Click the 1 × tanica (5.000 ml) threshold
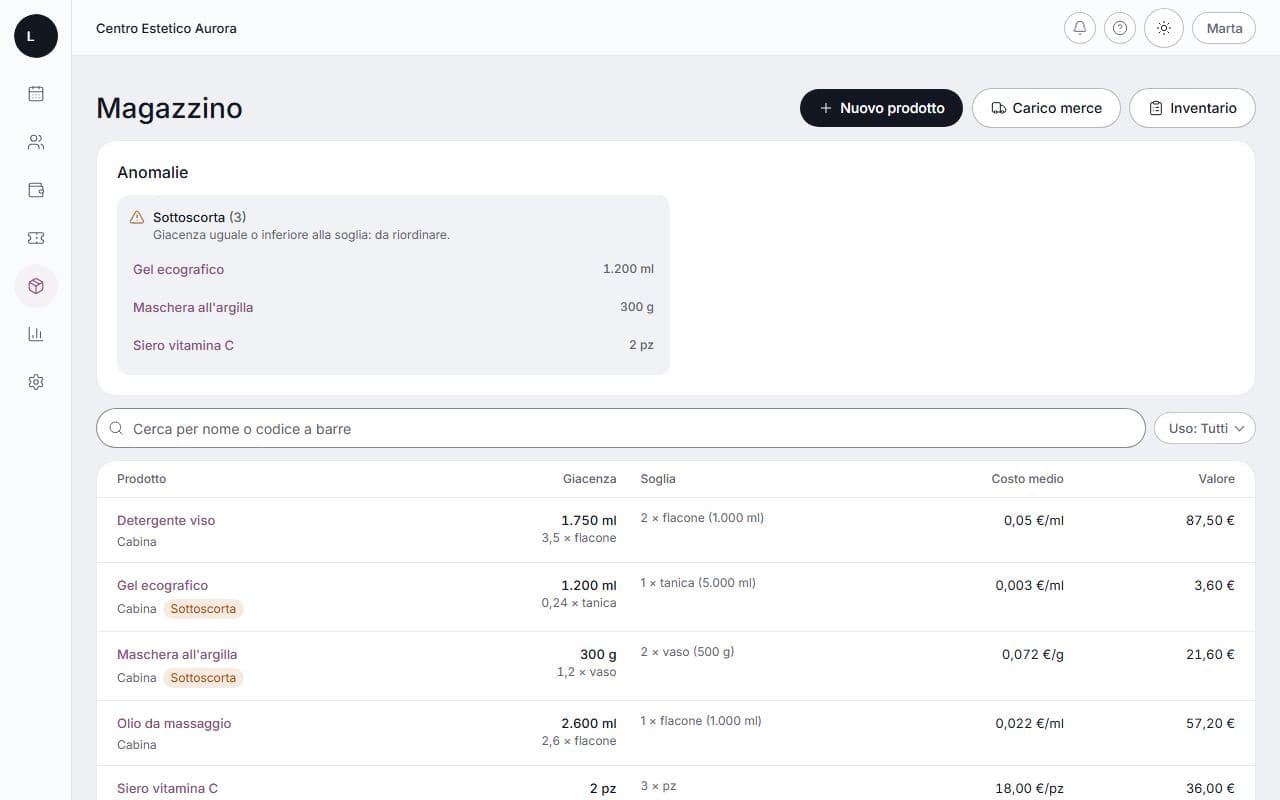The image size is (1280, 800). (x=698, y=583)
